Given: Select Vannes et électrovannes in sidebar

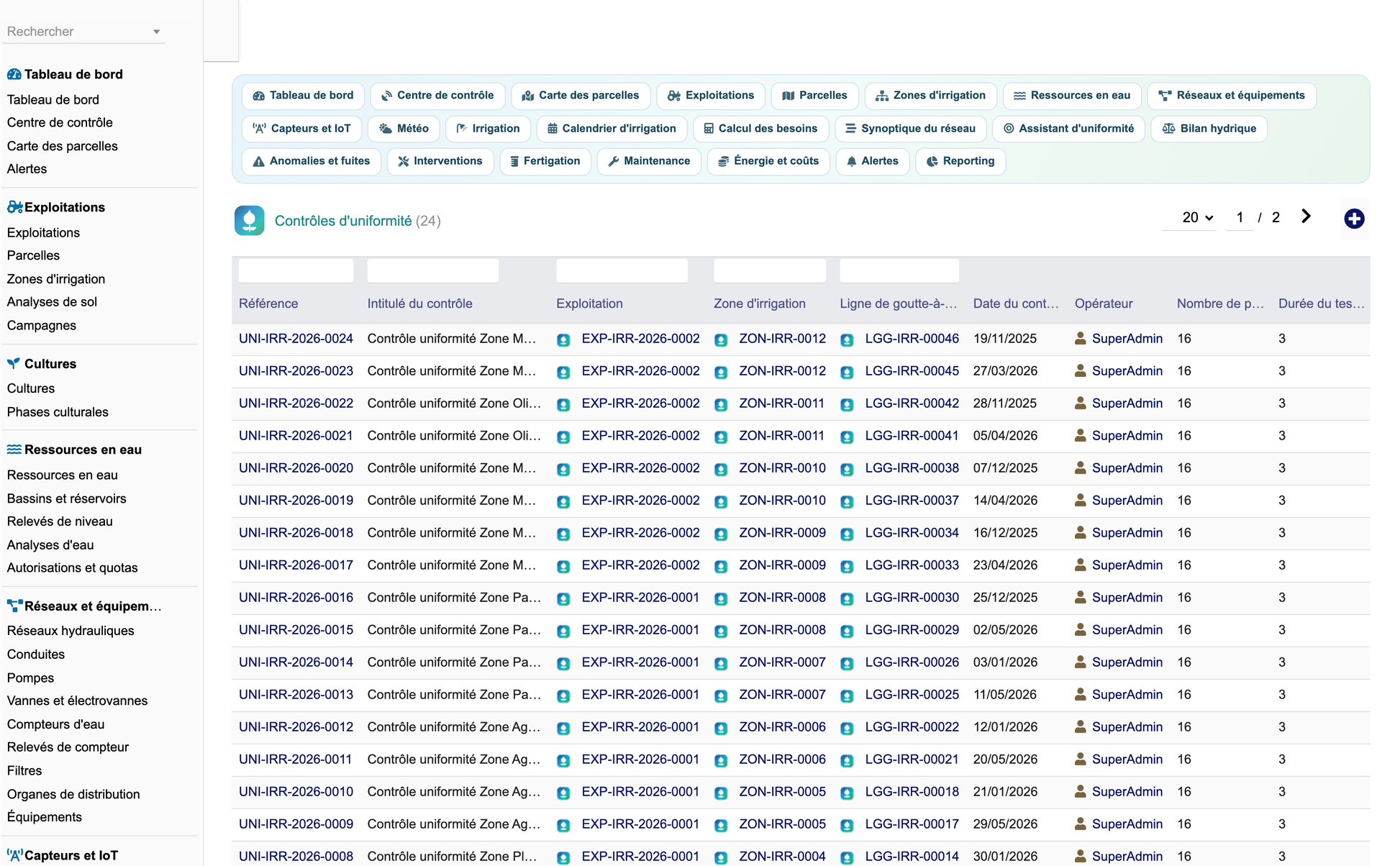Looking at the screenshot, I should 77,701.
